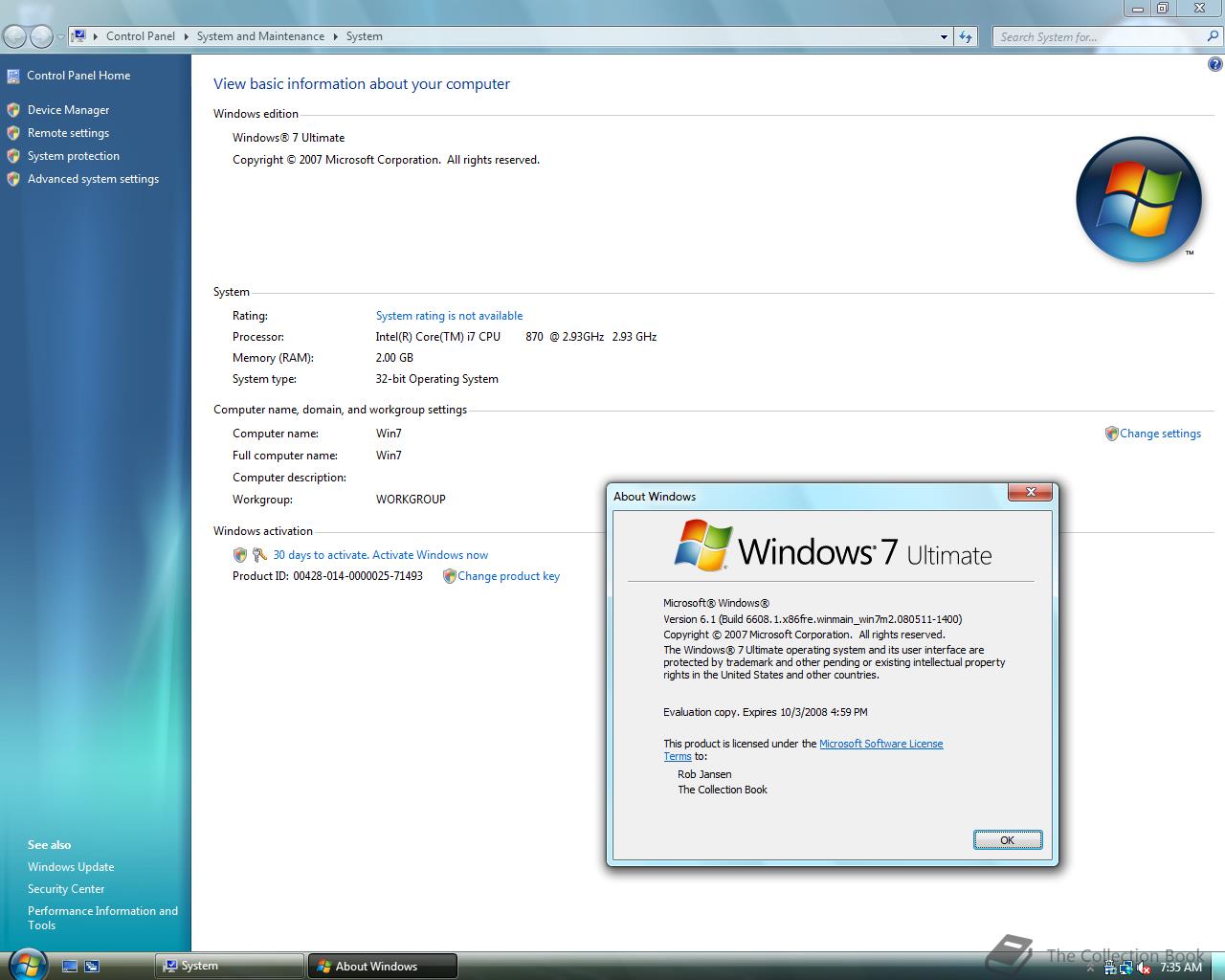Close the About Windows dialog

1031,492
